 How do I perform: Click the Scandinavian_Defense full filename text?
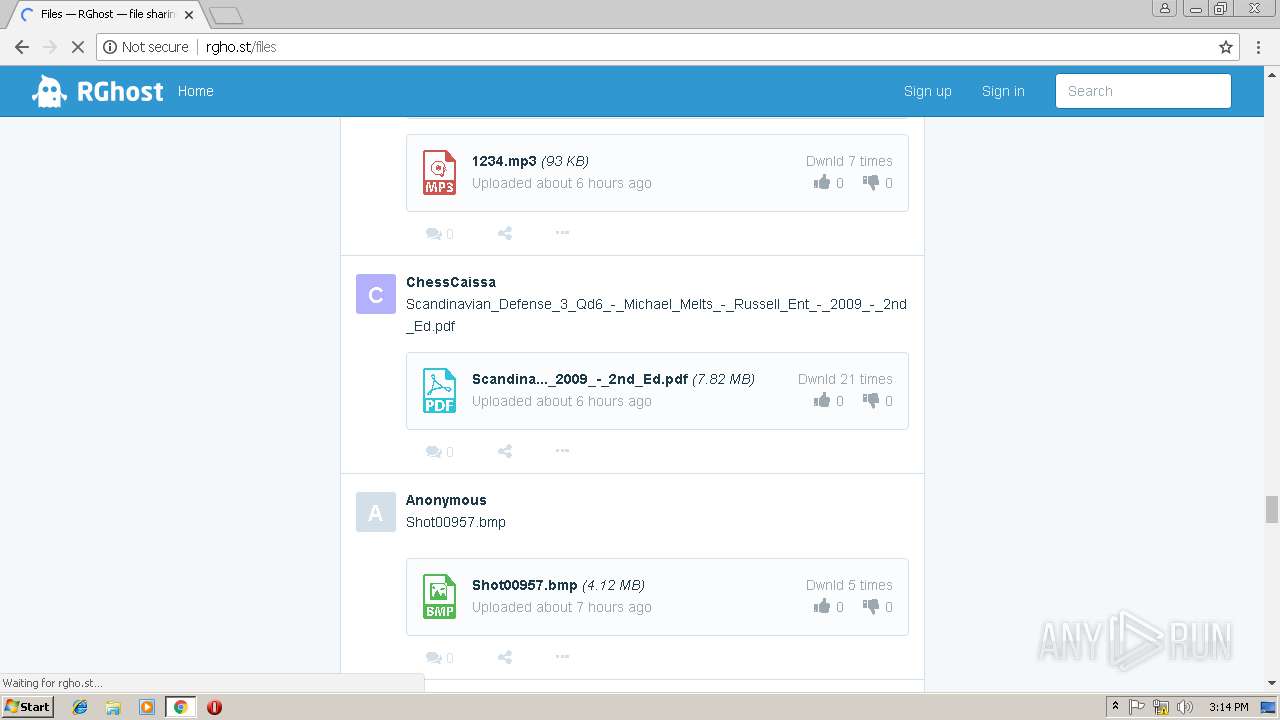pyautogui.click(x=656, y=315)
